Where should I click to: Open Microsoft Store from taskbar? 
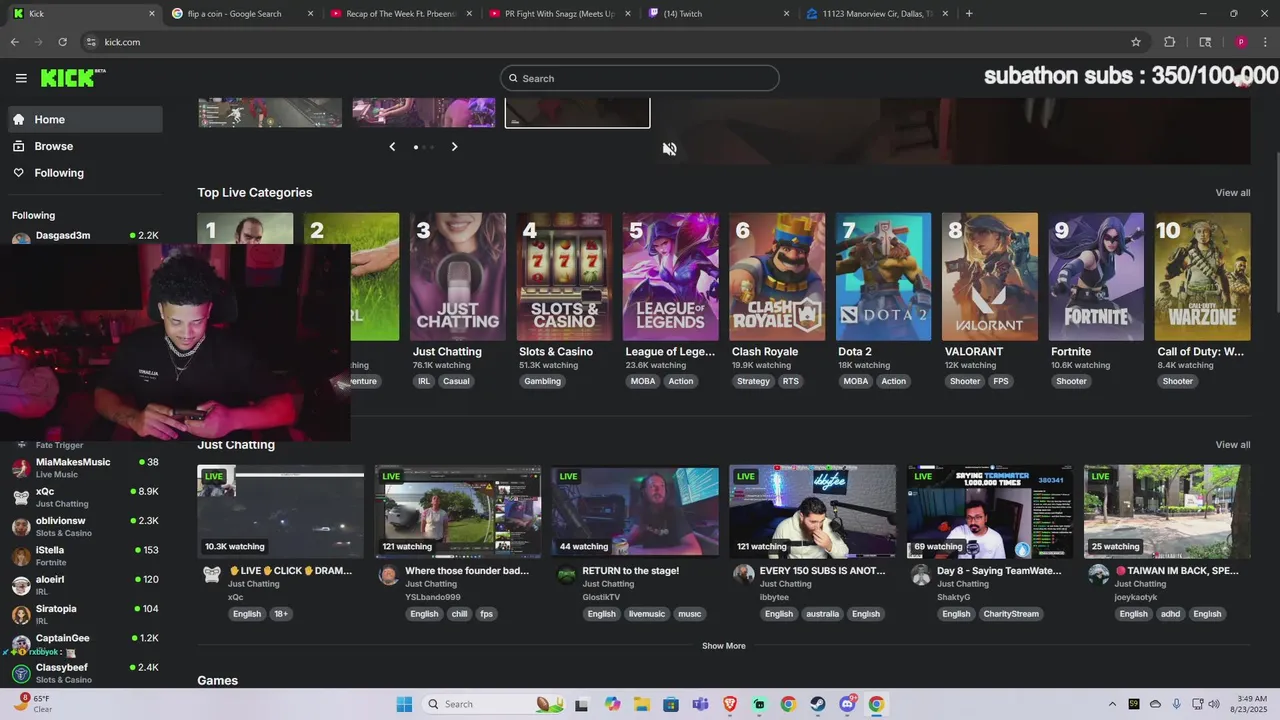click(670, 704)
